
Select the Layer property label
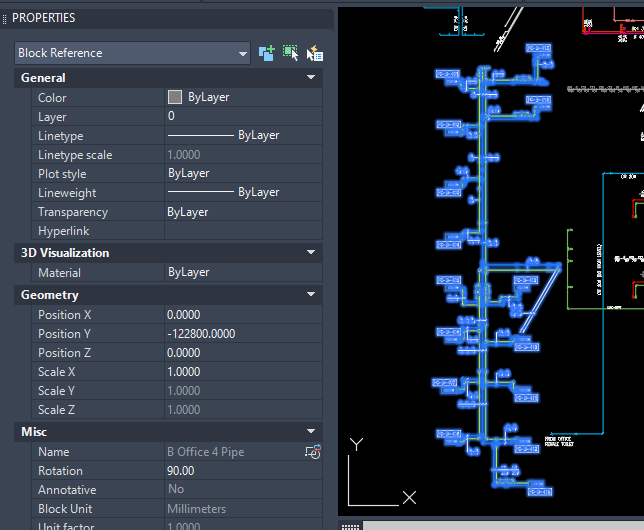52,117
